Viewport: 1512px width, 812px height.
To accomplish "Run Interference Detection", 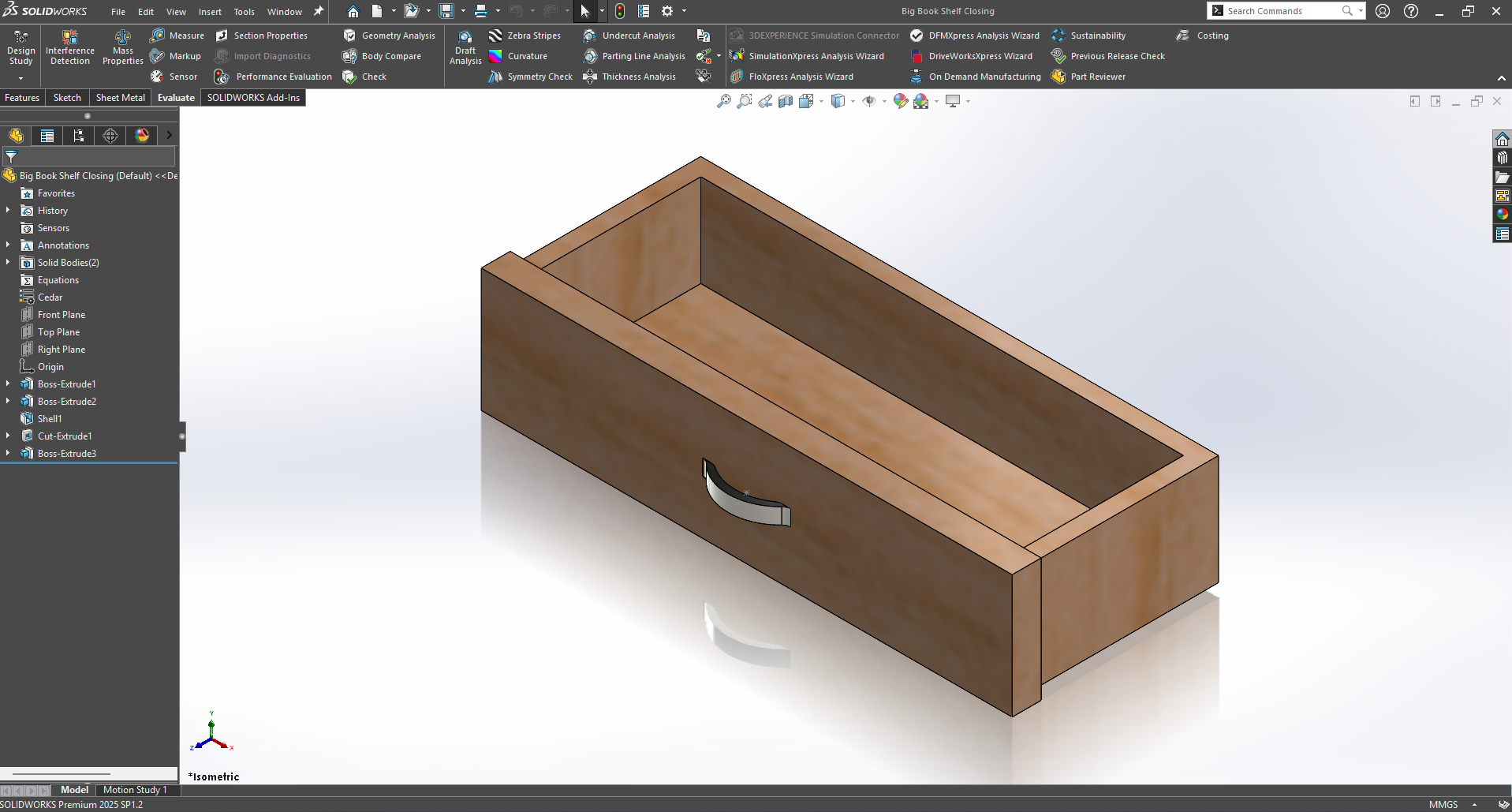I will click(x=69, y=47).
